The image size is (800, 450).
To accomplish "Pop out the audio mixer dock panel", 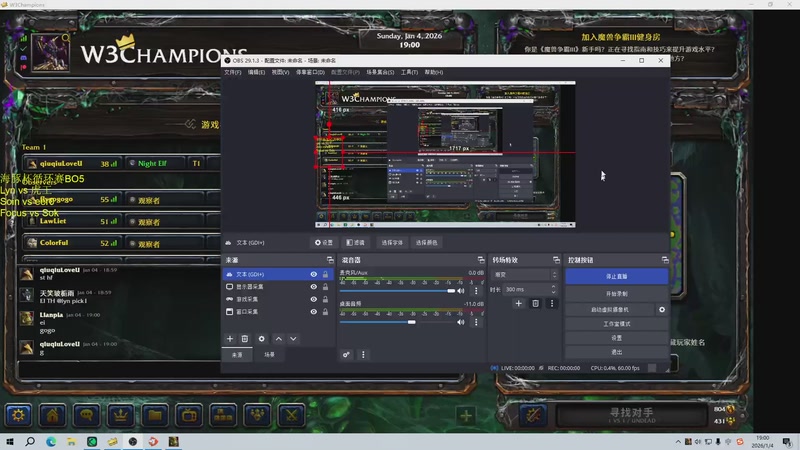I will pos(481,260).
